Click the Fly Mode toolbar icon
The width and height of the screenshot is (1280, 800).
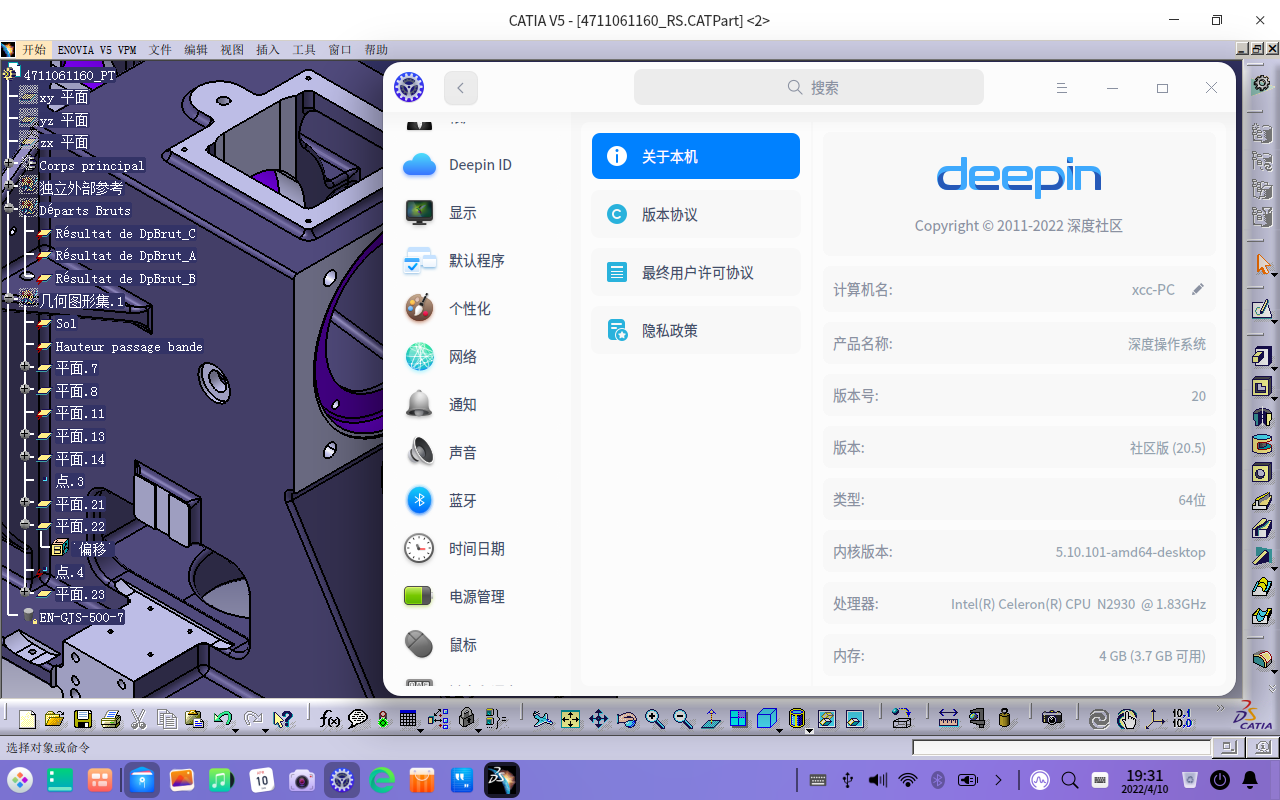coord(543,718)
